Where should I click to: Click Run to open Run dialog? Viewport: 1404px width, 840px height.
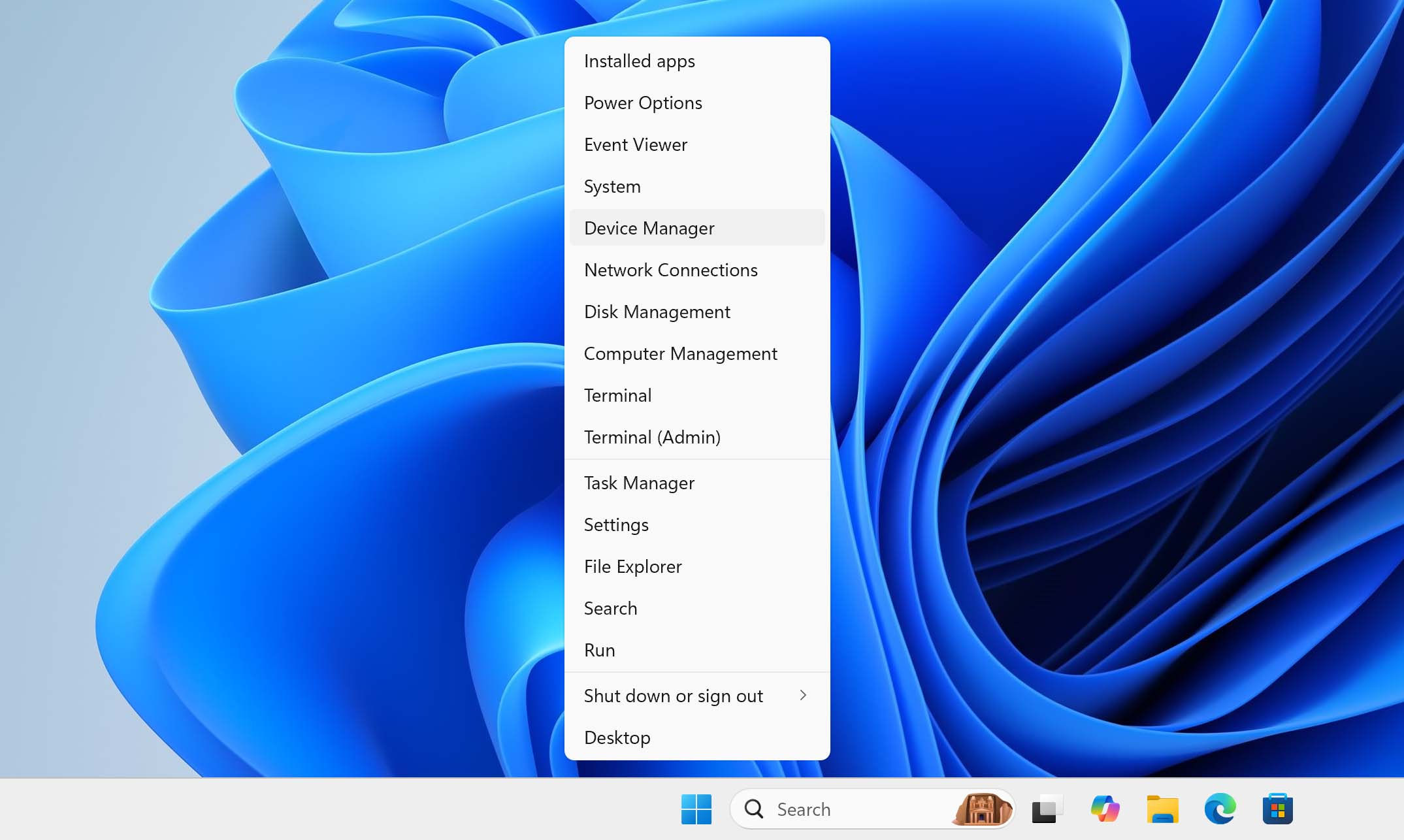[x=600, y=649]
